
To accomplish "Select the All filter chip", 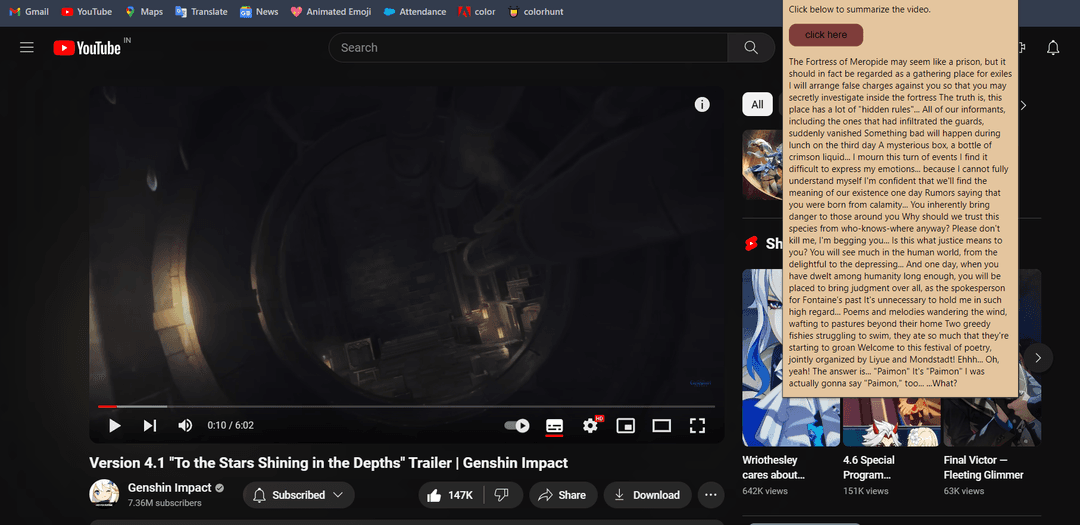I will coord(757,105).
